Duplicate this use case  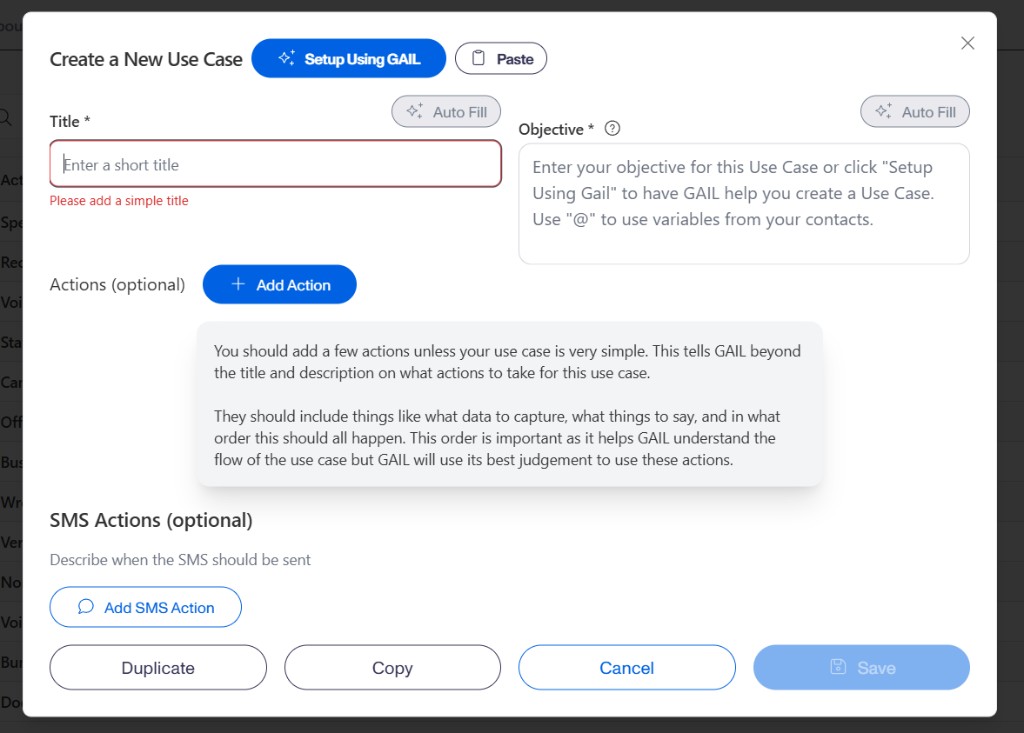(x=157, y=667)
